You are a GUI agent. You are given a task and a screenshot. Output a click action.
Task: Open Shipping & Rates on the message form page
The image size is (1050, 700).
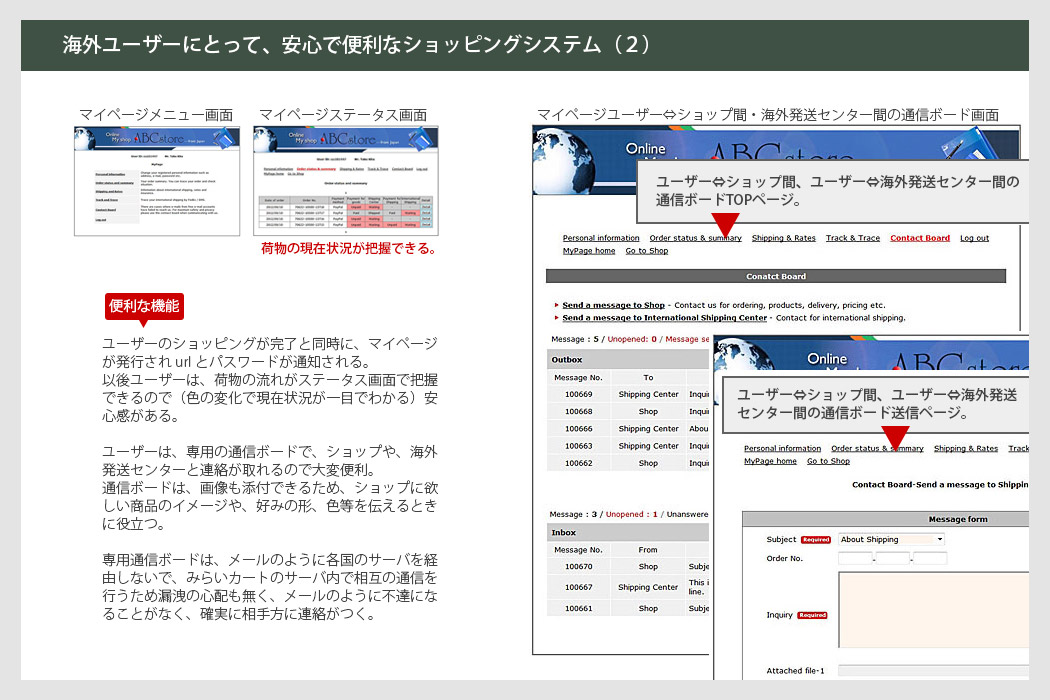tap(966, 448)
